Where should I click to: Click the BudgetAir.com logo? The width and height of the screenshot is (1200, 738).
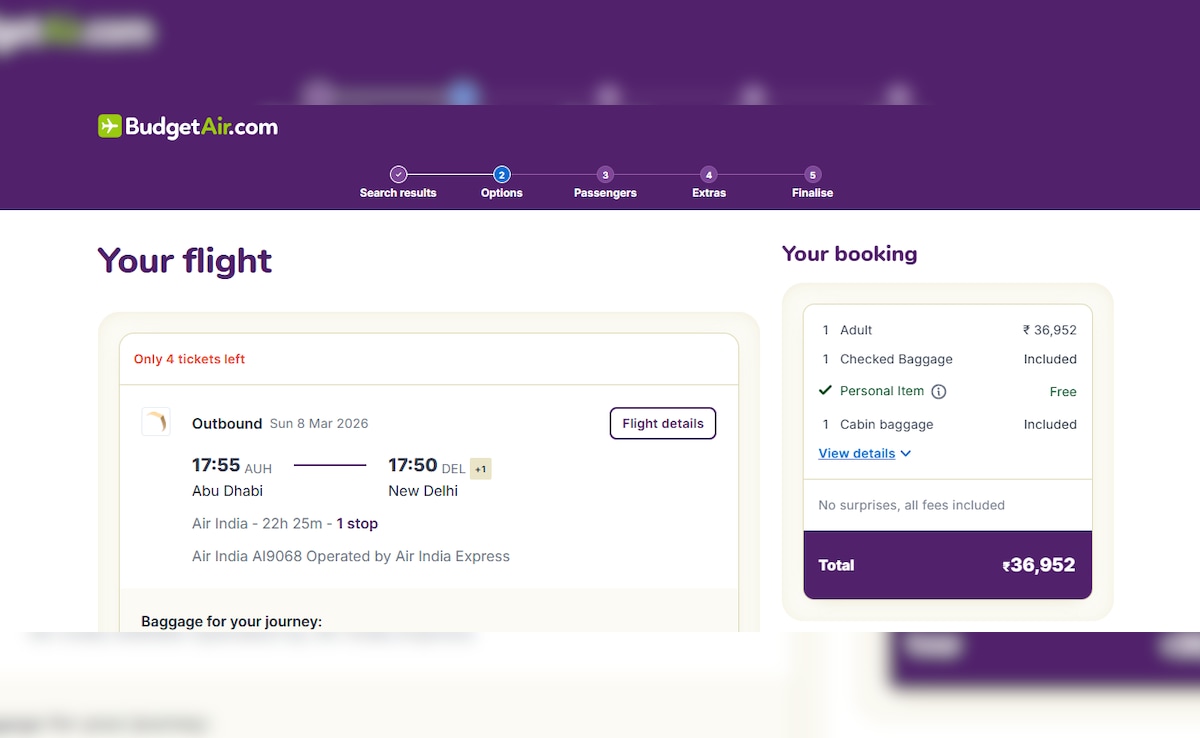(x=188, y=127)
